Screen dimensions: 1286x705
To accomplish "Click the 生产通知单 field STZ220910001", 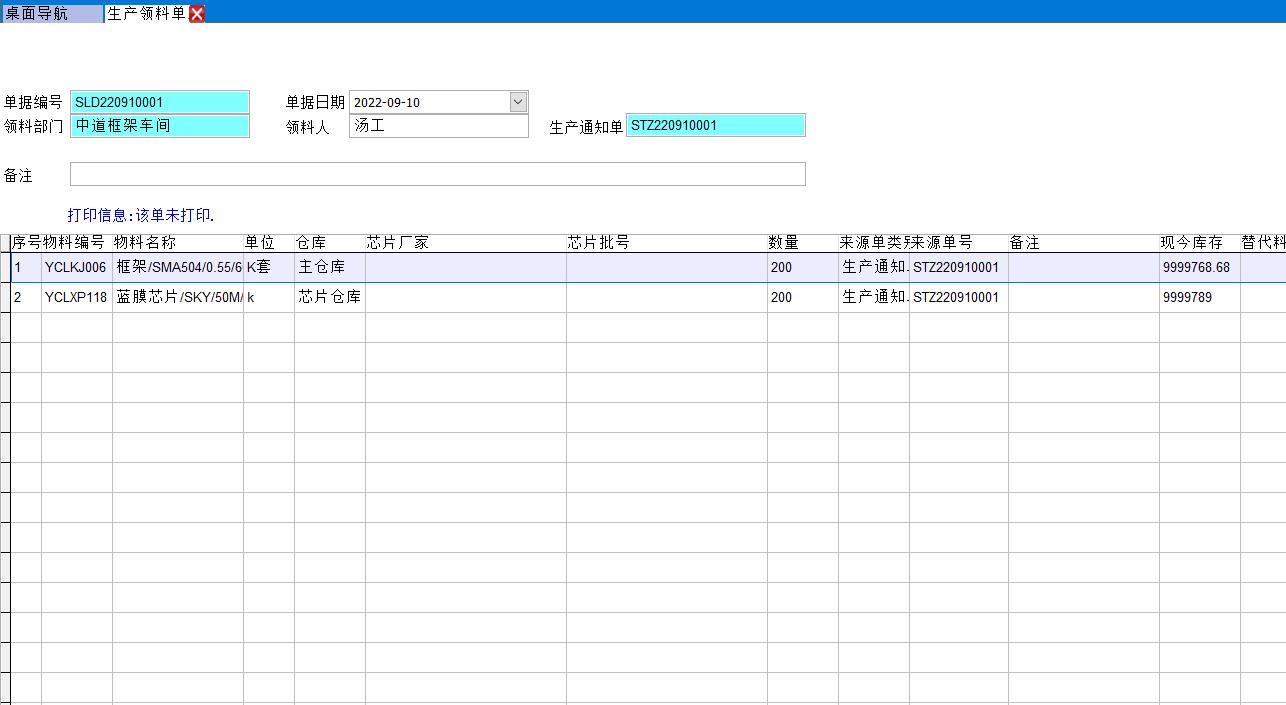I will point(714,126).
